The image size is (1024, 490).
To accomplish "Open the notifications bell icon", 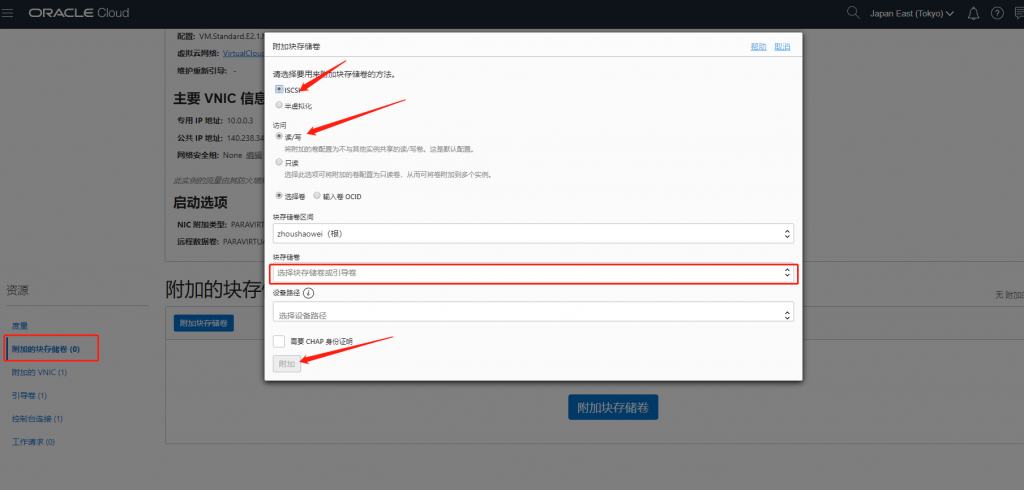I will [973, 13].
